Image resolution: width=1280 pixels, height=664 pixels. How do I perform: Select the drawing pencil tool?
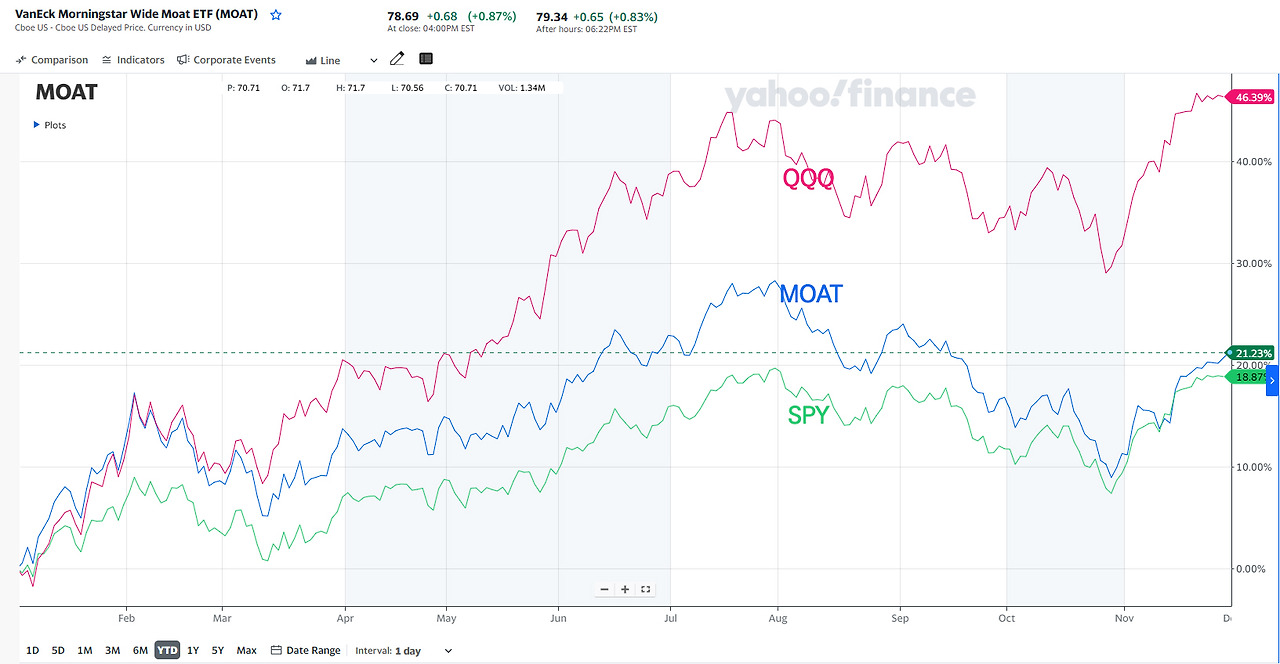[x=397, y=59]
